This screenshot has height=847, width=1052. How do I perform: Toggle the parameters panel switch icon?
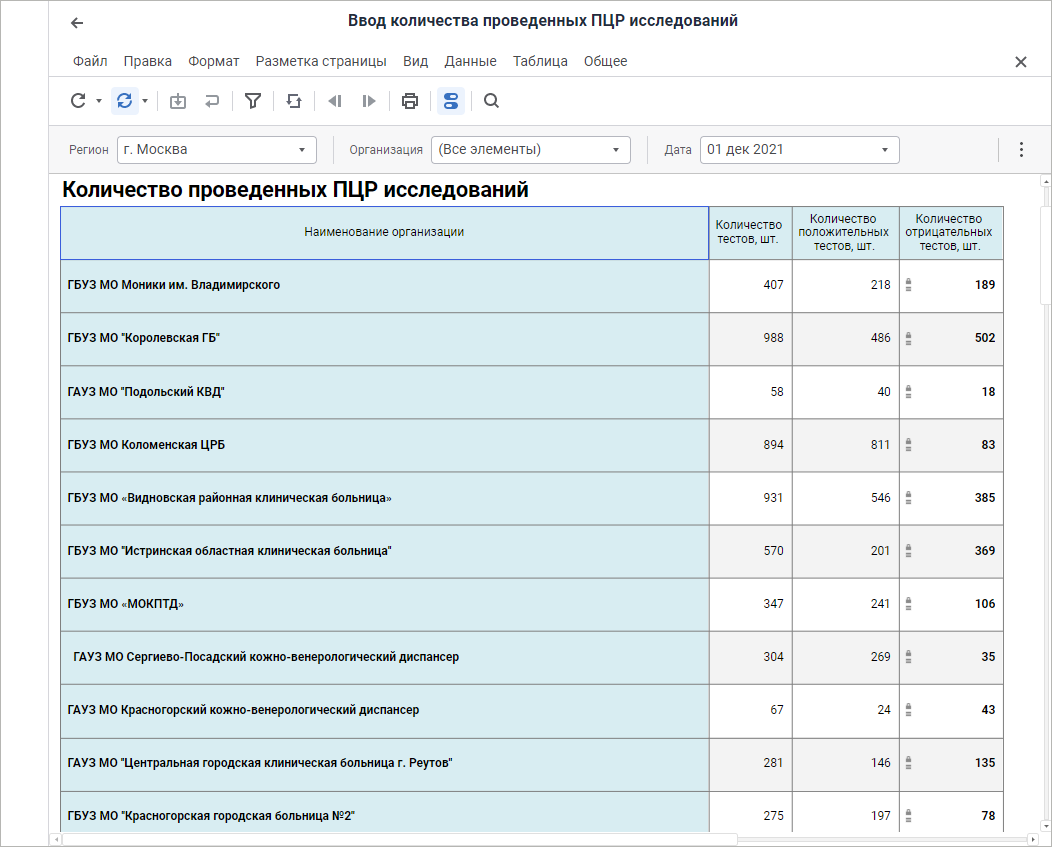coord(450,100)
